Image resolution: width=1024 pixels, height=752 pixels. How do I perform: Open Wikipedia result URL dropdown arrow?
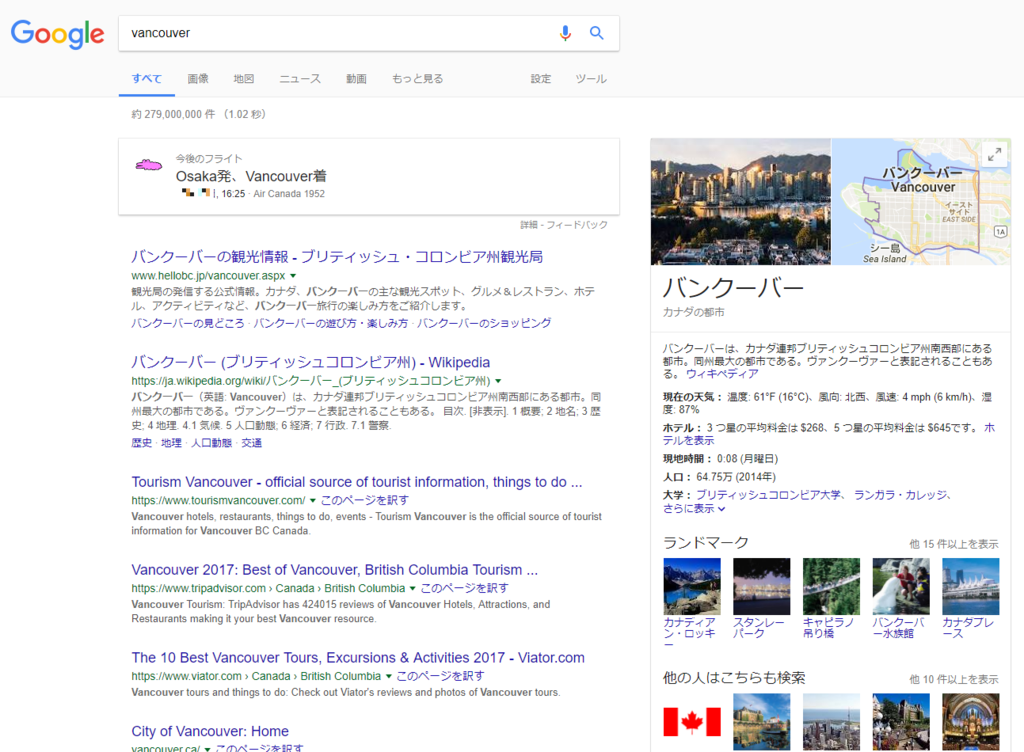click(x=498, y=381)
